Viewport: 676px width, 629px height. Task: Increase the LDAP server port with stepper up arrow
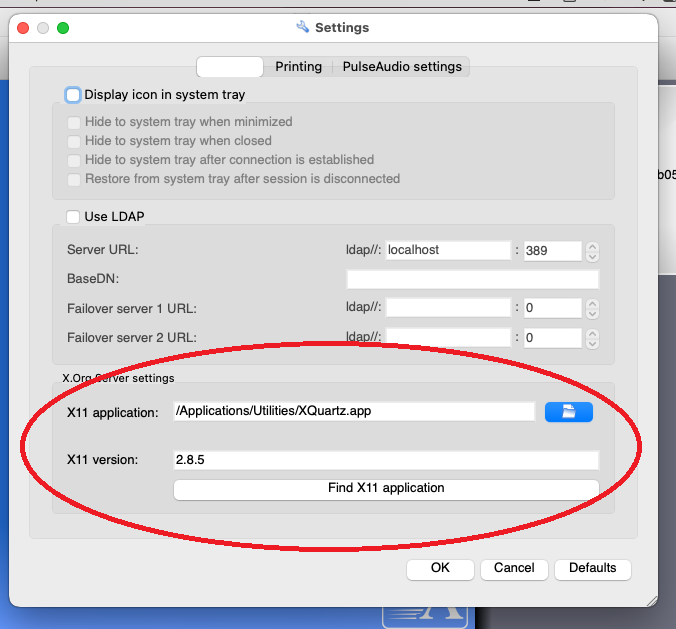(x=593, y=245)
